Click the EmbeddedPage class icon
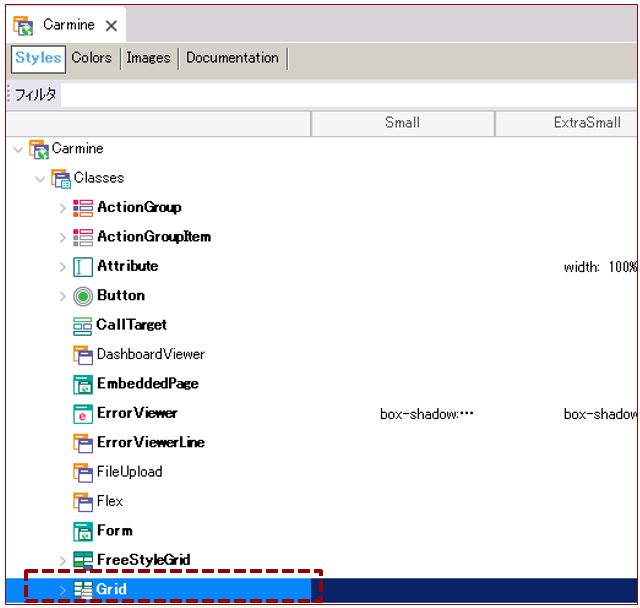Screen dimensions: 640x608 click(x=83, y=385)
